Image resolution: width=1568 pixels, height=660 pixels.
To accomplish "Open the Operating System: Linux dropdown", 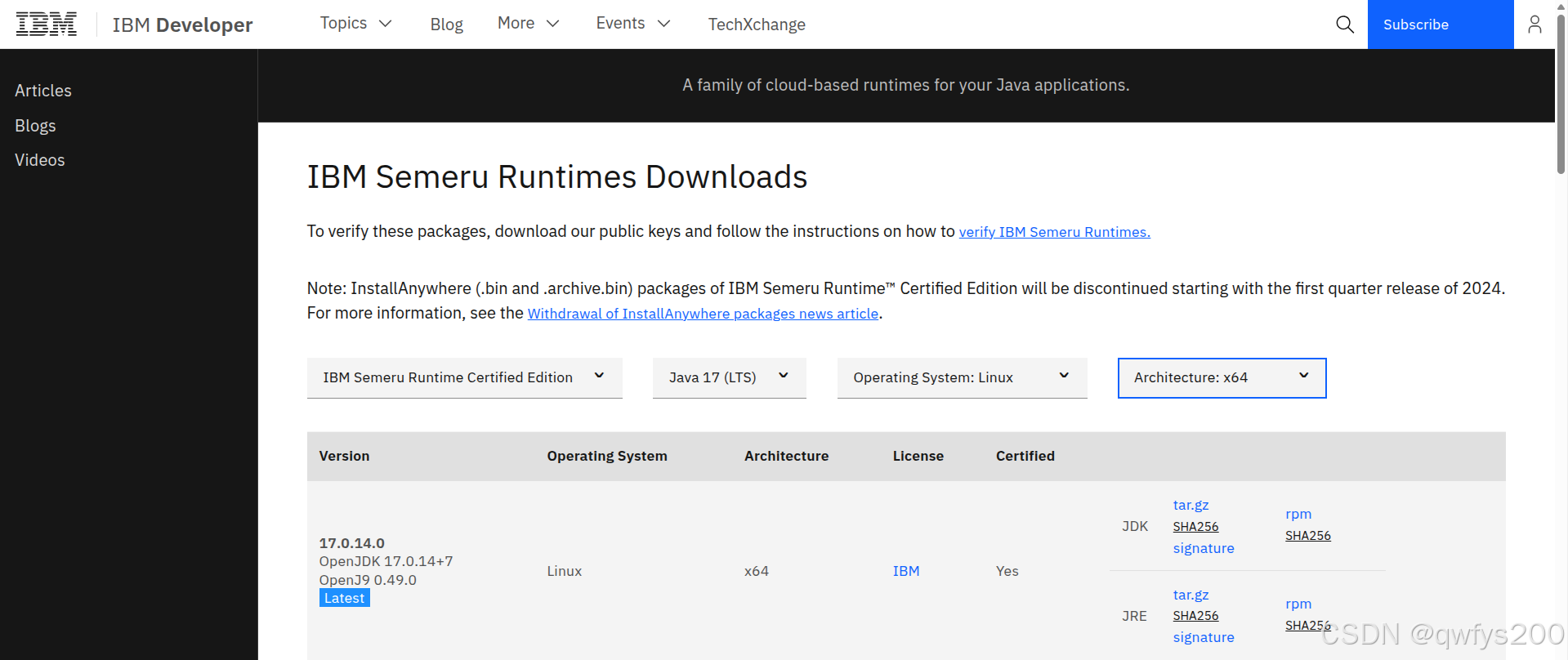I will pyautogui.click(x=962, y=377).
